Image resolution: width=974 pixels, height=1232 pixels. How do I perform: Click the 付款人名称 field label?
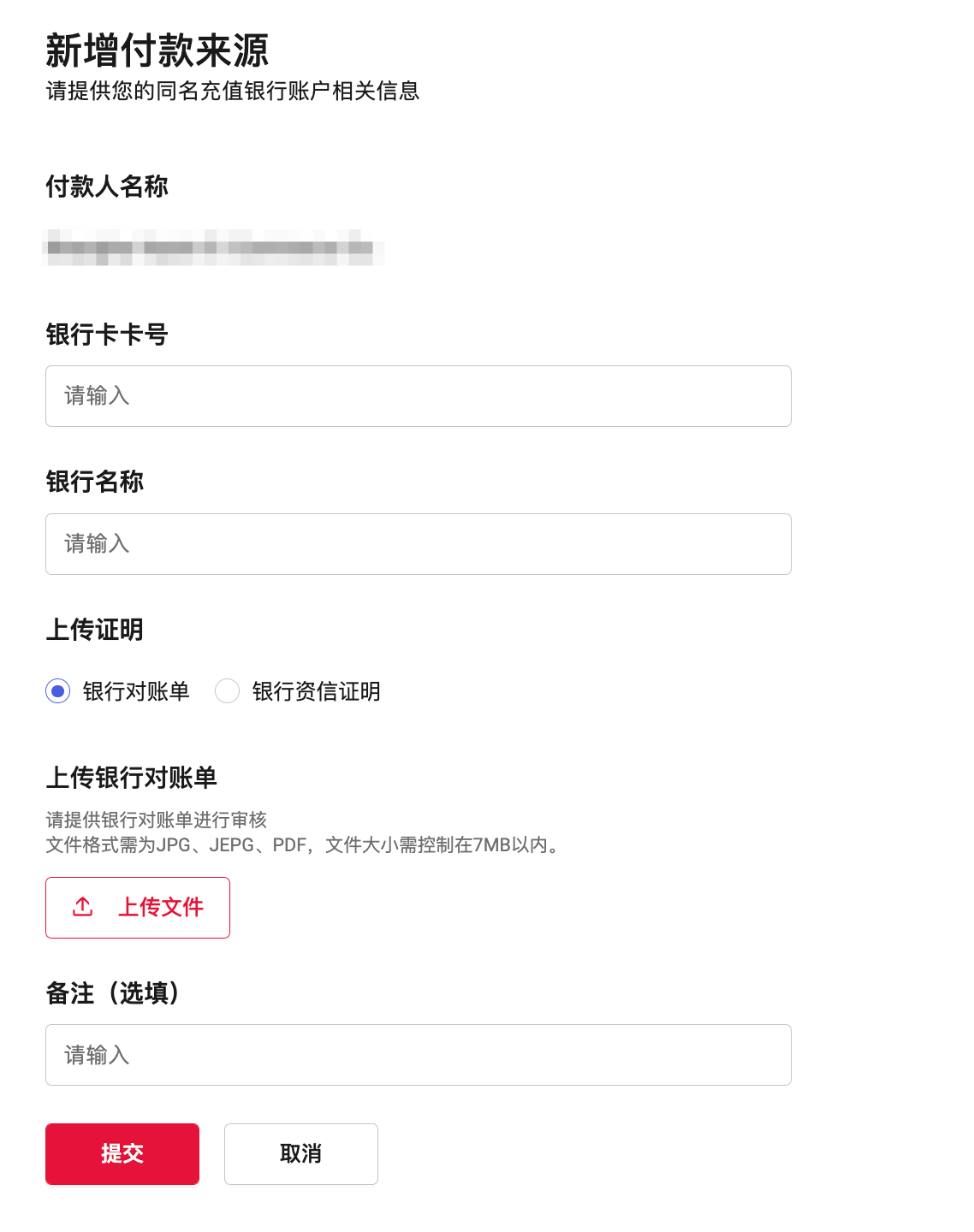[x=107, y=187]
